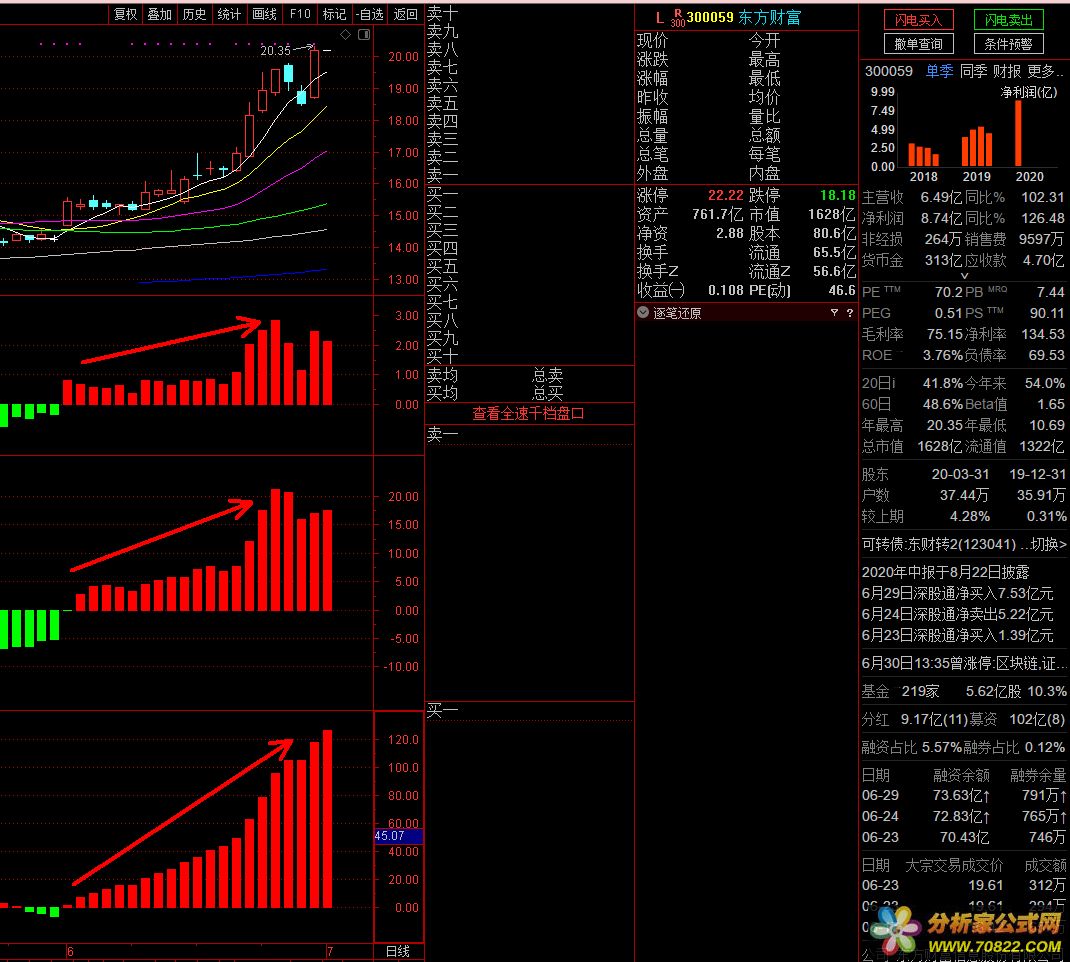Viewport: 1070px width, 962px height.
Task: Click the round dropdown icon beside 逐笔还原
Action: pos(643,312)
